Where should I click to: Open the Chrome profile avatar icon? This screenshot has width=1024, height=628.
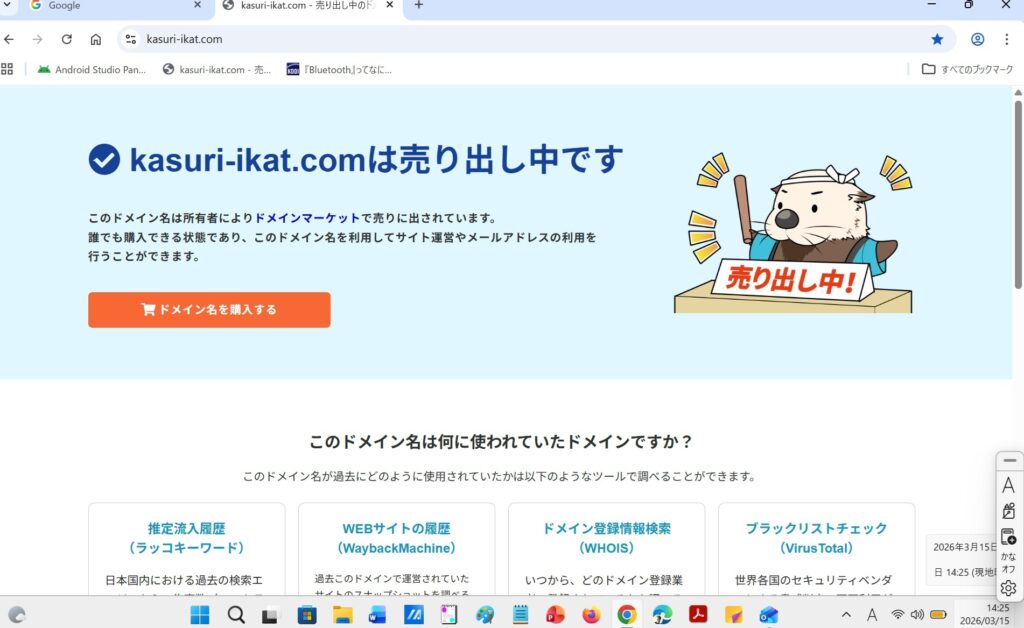(977, 39)
